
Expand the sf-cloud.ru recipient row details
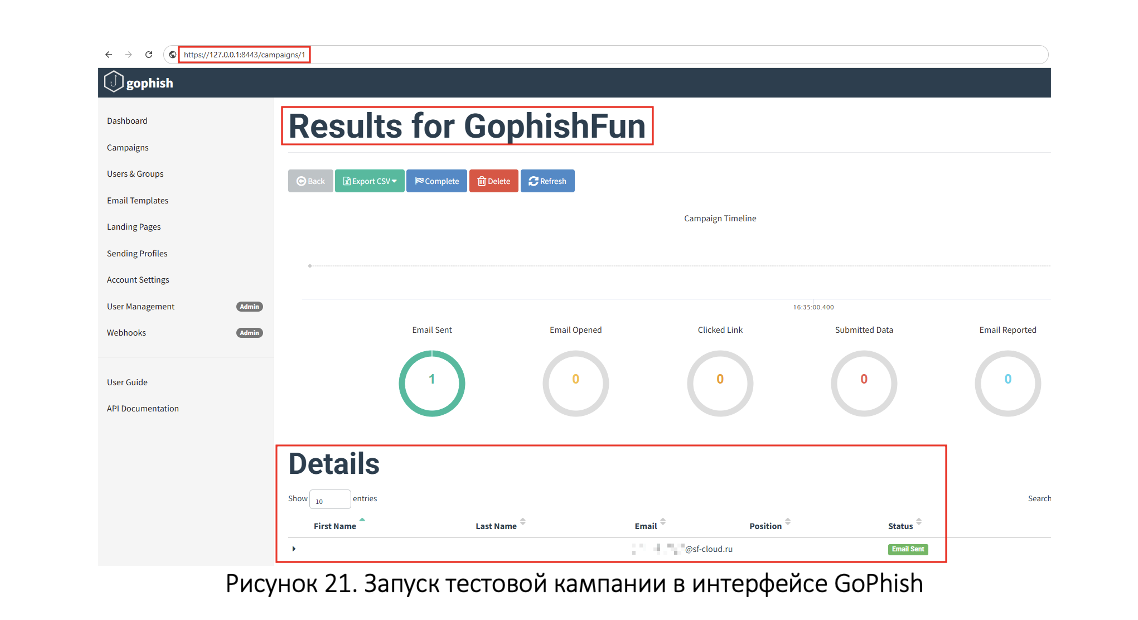[x=294, y=549]
